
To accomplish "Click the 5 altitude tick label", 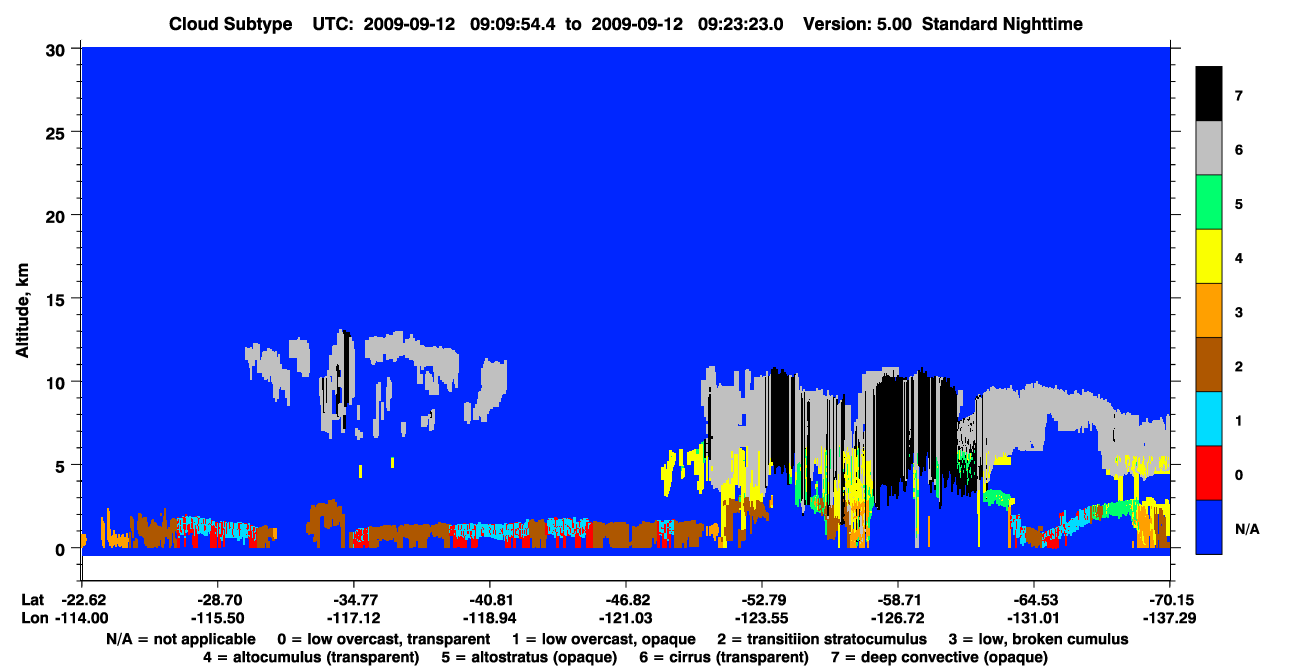I will point(62,465).
